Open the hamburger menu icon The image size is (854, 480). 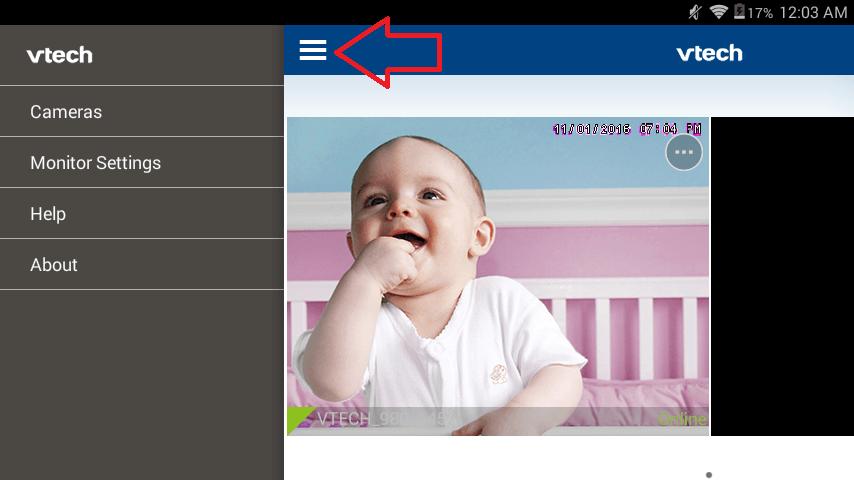click(313, 50)
